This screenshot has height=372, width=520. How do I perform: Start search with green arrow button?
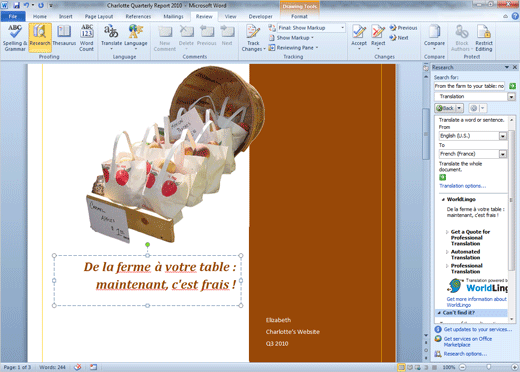click(x=512, y=86)
